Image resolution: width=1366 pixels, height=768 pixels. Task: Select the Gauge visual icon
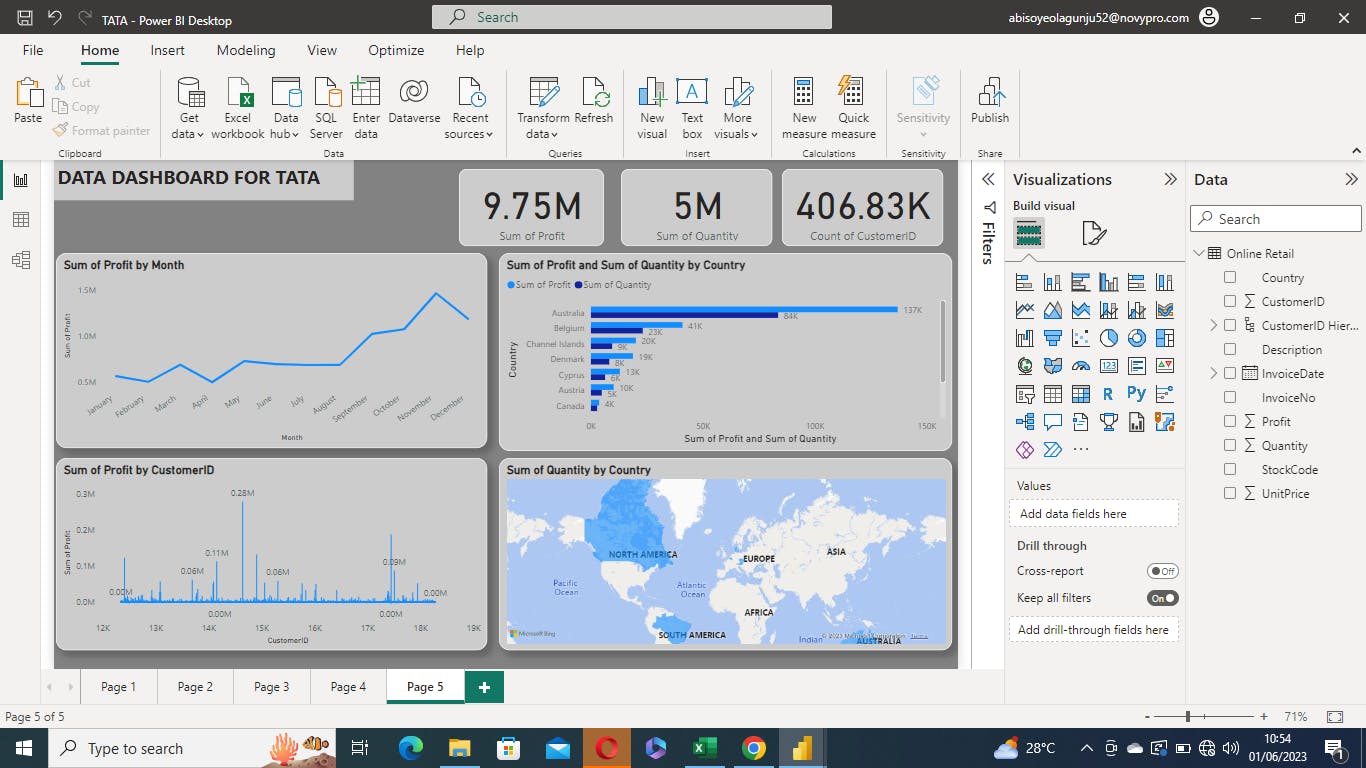[x=1080, y=366]
